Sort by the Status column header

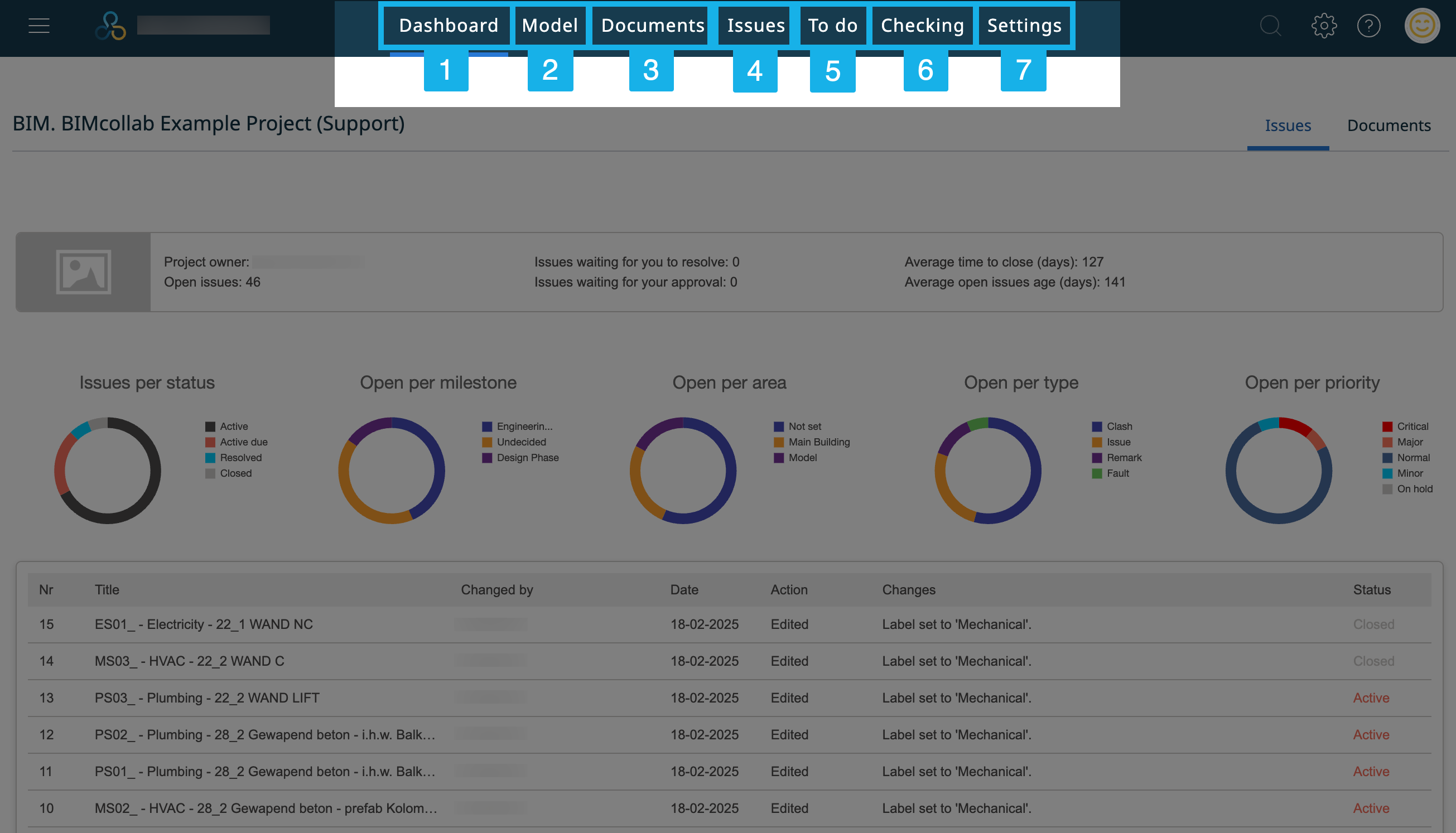(1371, 589)
